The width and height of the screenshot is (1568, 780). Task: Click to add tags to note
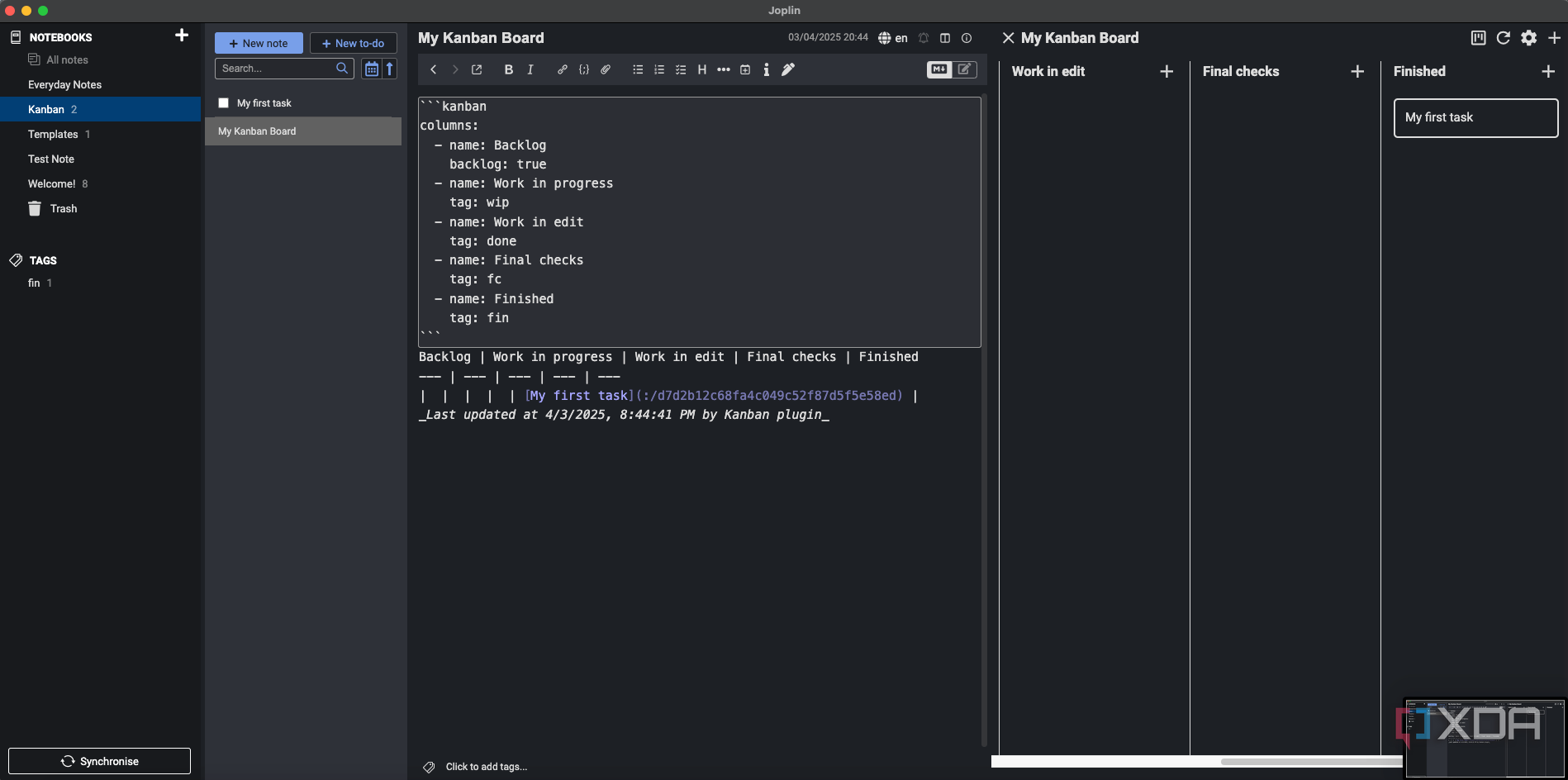tap(486, 767)
